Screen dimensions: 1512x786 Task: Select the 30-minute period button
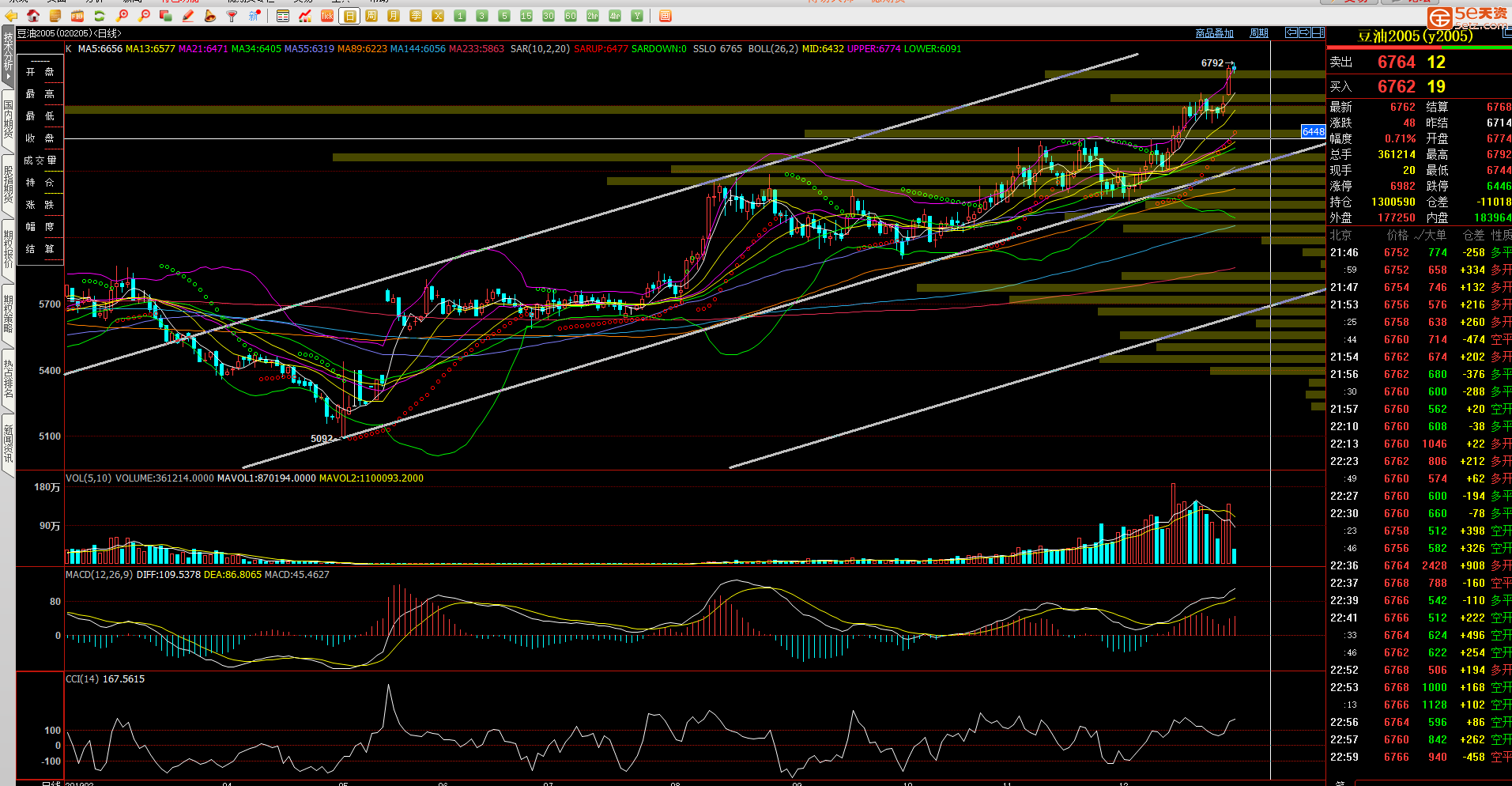[549, 16]
